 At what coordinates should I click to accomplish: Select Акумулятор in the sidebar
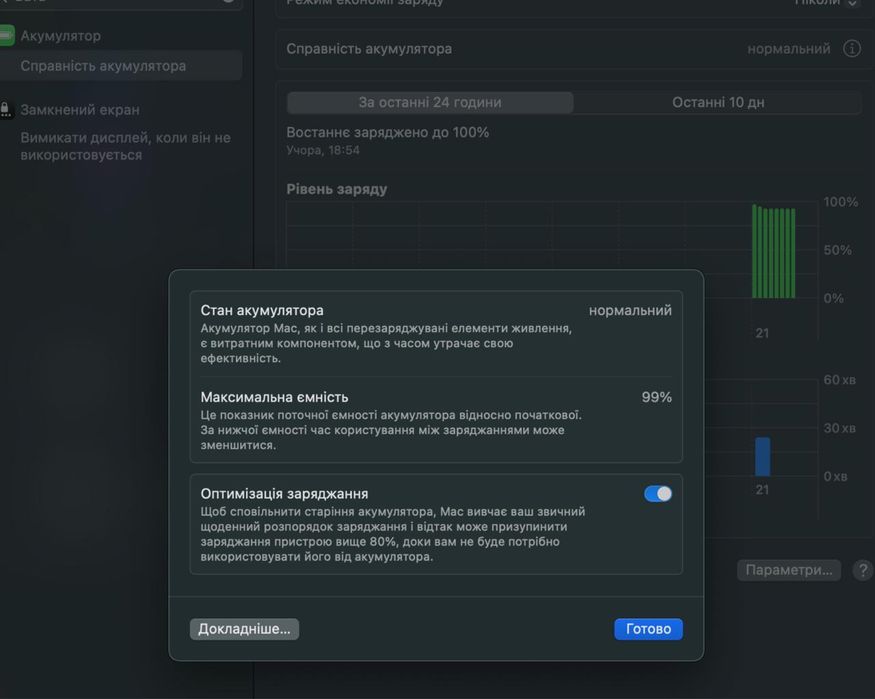pos(60,36)
